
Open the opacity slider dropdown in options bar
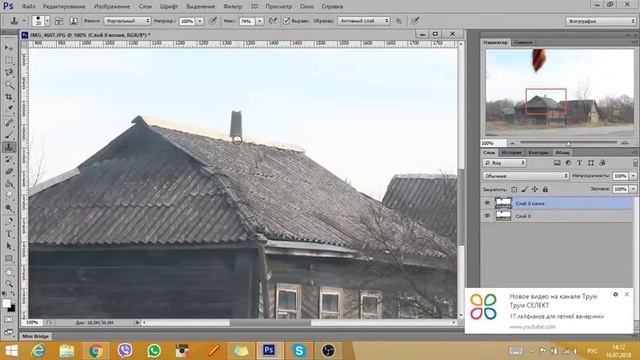point(200,21)
